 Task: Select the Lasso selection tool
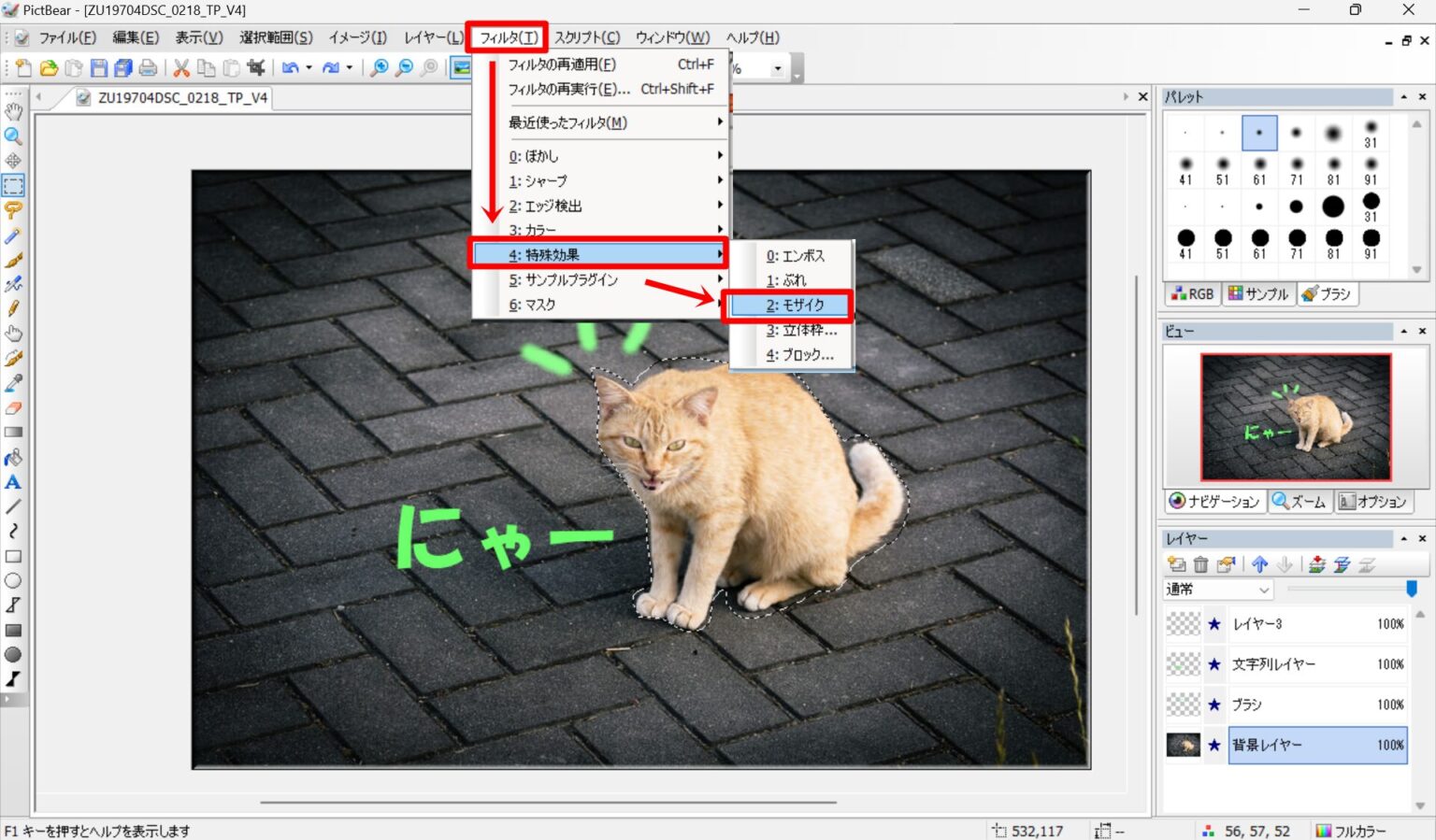pyautogui.click(x=13, y=209)
